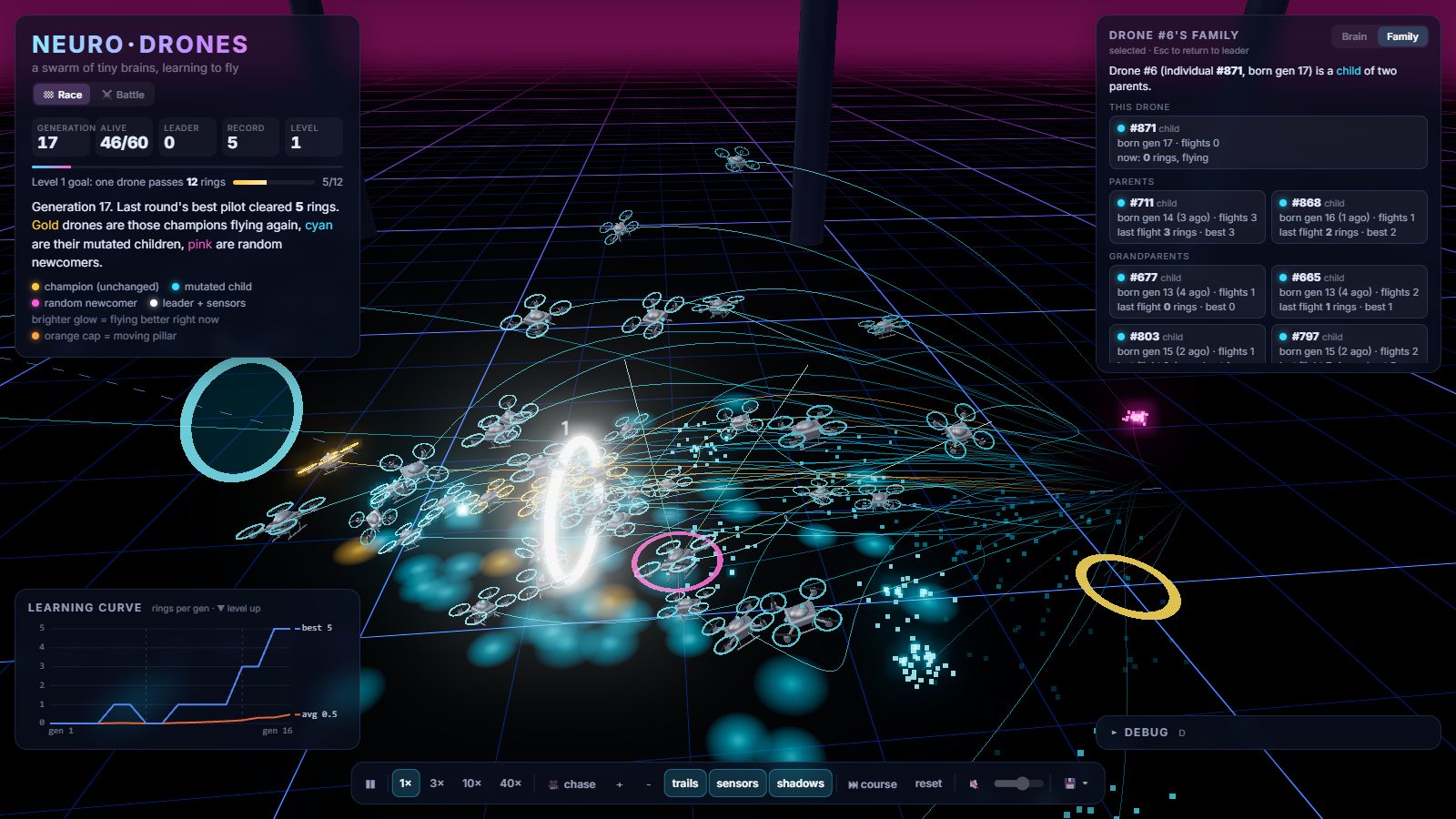Open parent drone #711 card

(1187, 217)
